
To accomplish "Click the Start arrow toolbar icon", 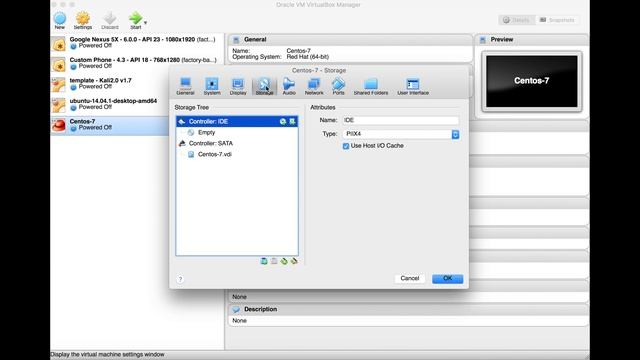I will point(135,20).
